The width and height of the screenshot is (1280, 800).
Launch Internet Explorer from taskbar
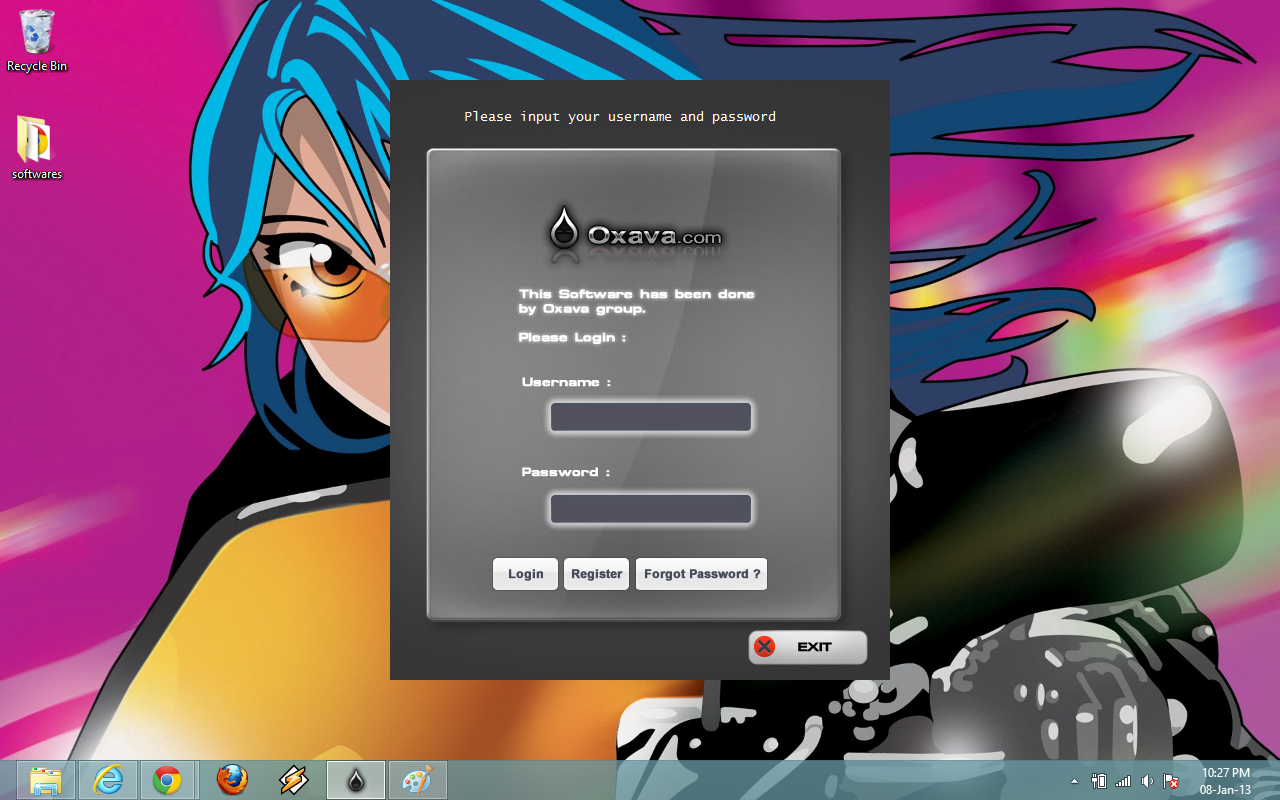pos(107,780)
